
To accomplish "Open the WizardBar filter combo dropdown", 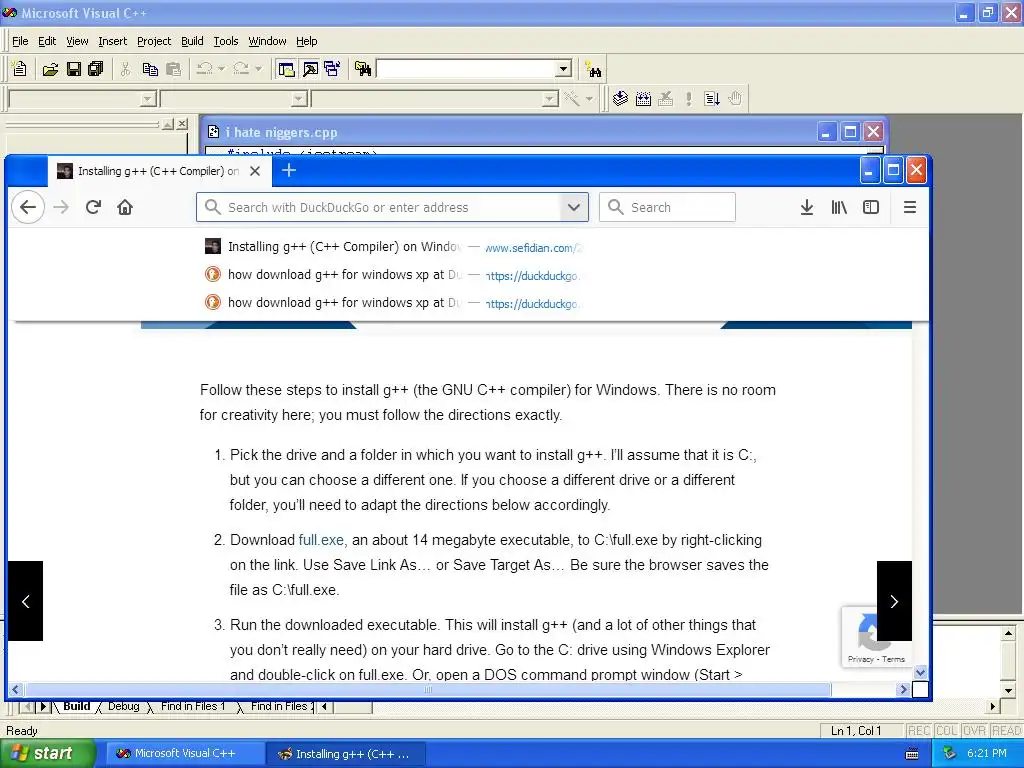I will tap(298, 99).
